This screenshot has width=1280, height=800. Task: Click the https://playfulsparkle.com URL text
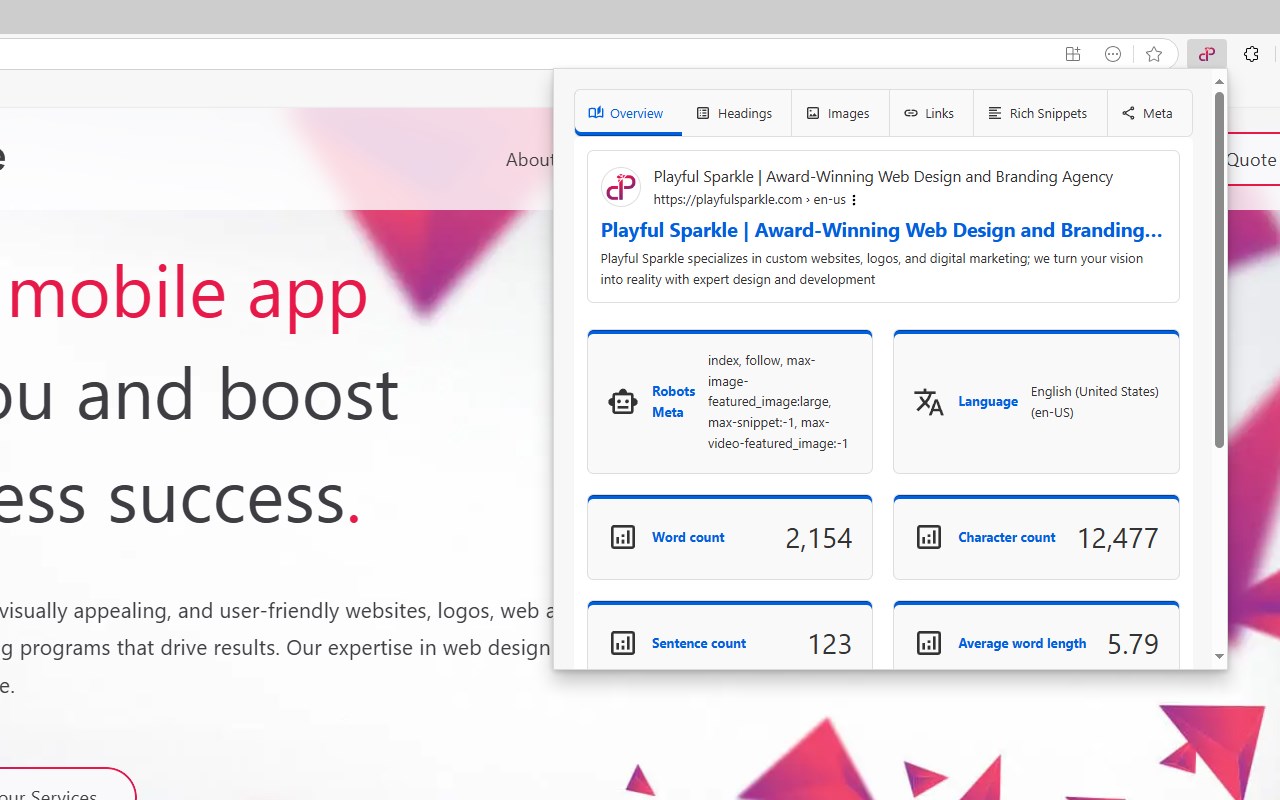(727, 199)
